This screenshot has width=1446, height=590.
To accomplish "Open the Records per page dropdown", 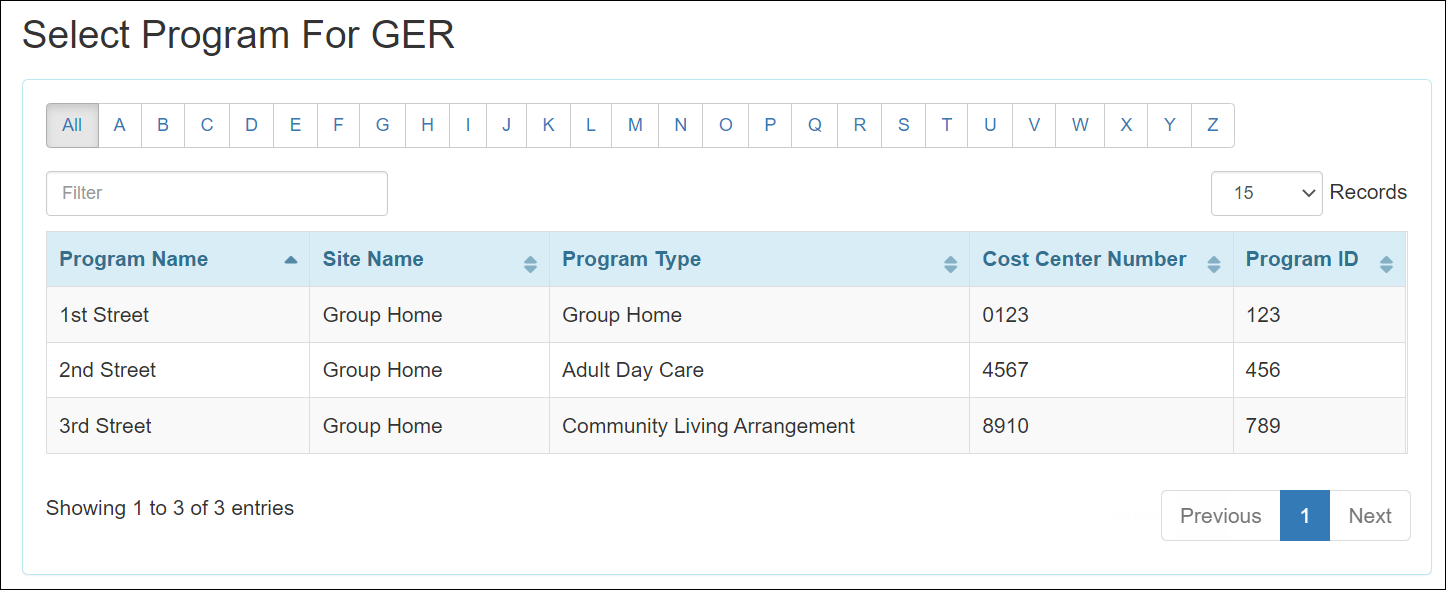I will tap(1266, 193).
